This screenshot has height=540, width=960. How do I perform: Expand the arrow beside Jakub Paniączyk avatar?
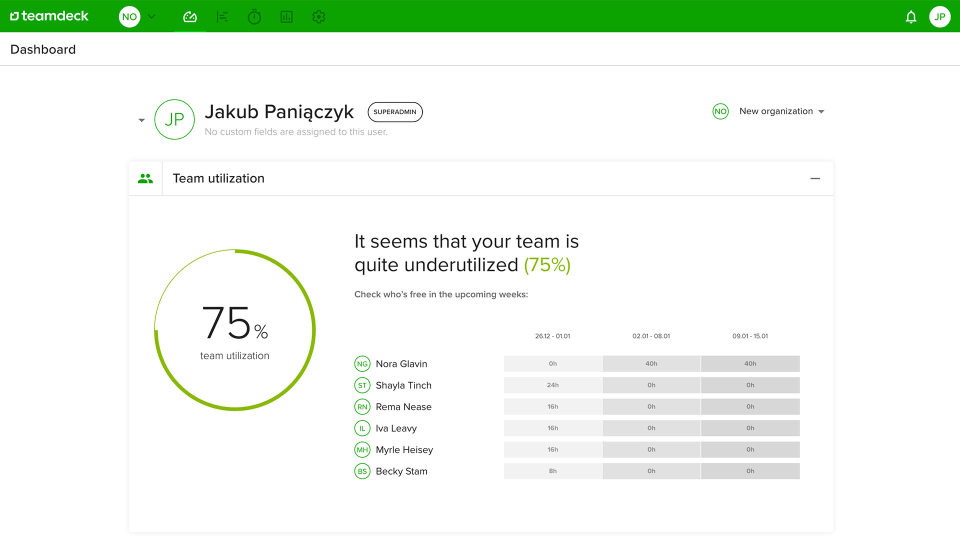tap(141, 120)
